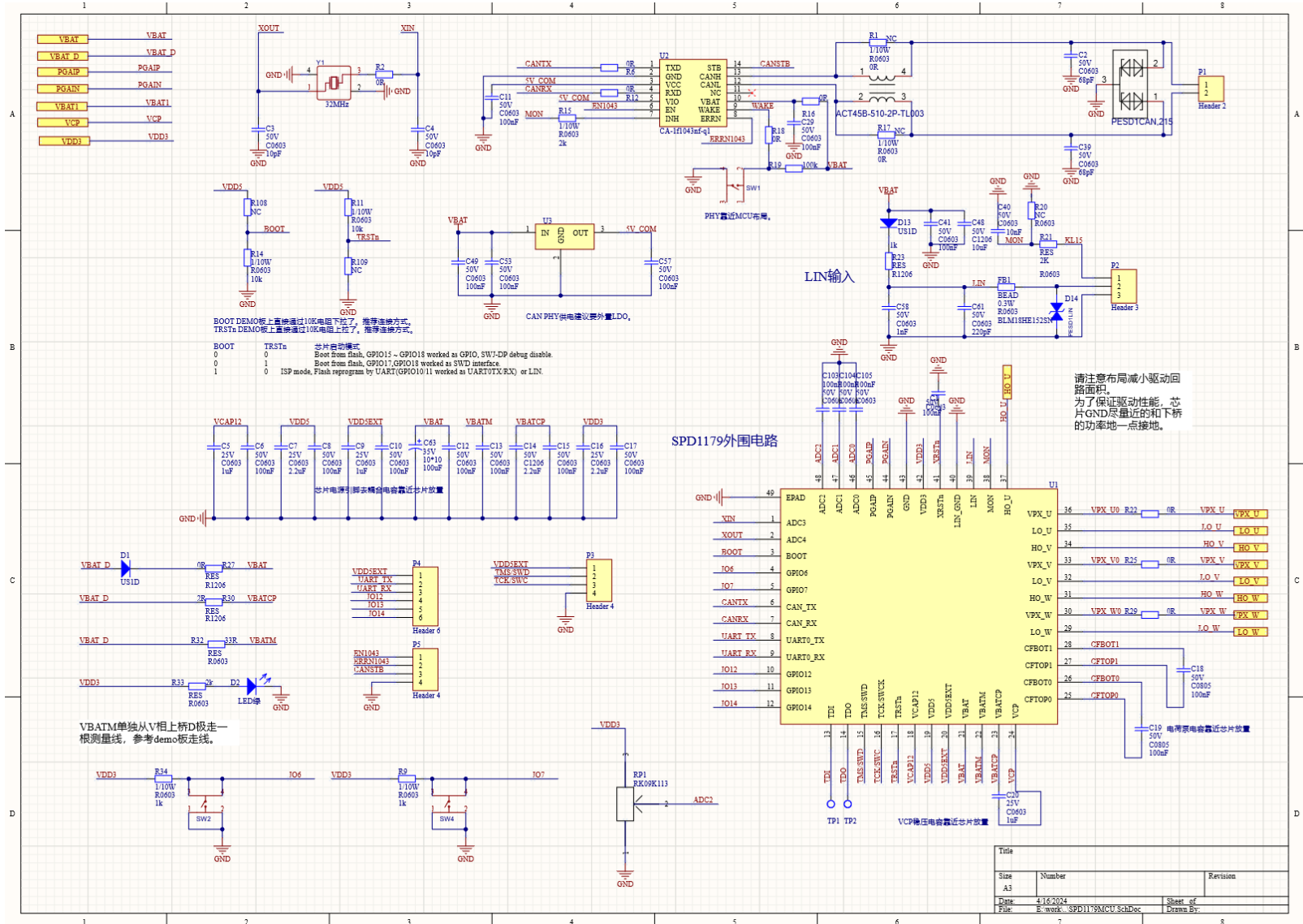
Task: Click the ACT45B common mode choke
Action: (882, 84)
